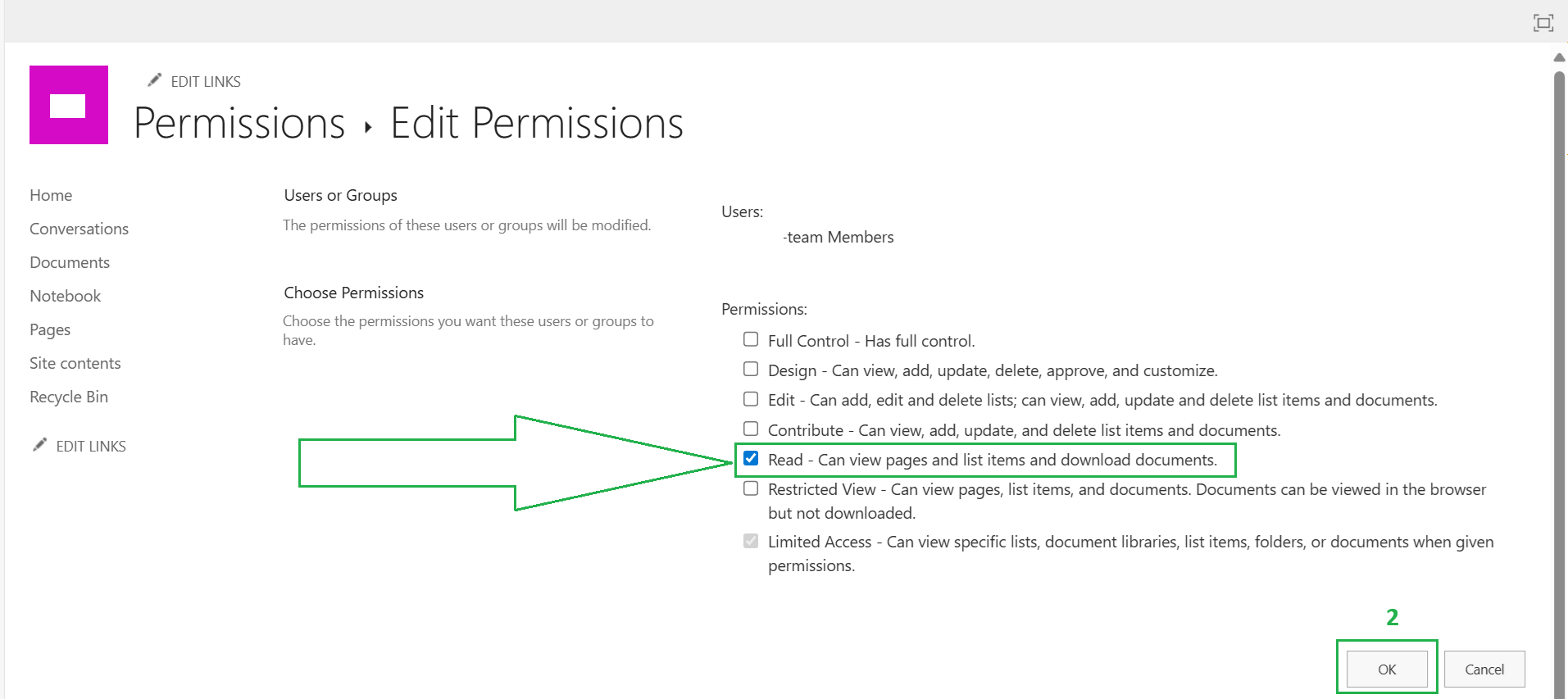Click the sidebar EDIT LINKS text
Image resolution: width=1568 pixels, height=699 pixels.
click(x=91, y=446)
